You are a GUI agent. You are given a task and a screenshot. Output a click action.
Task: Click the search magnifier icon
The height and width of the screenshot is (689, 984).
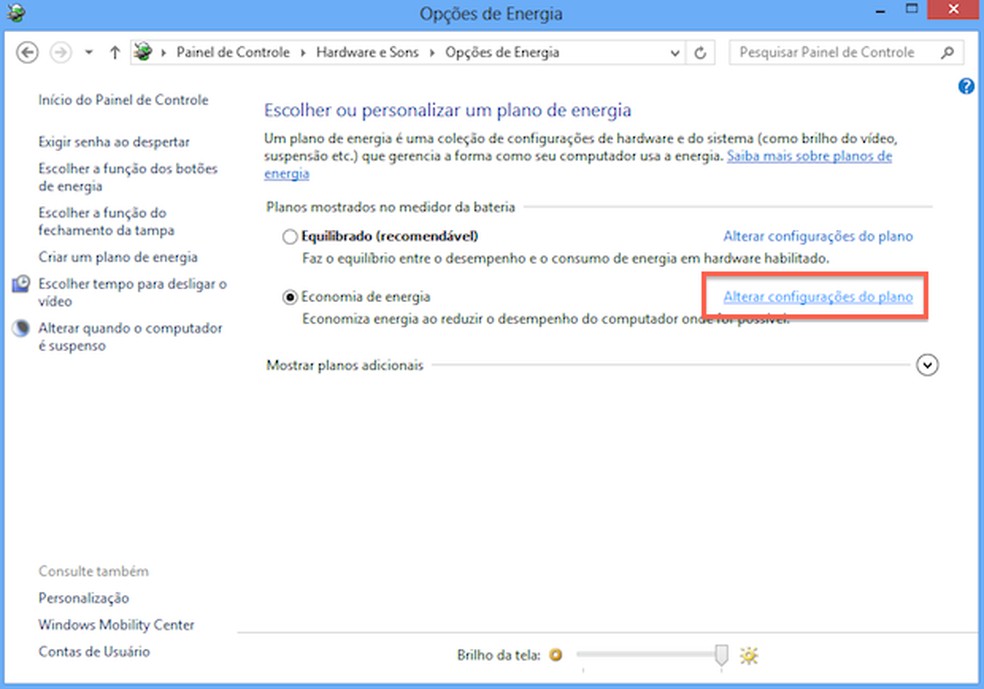(947, 53)
